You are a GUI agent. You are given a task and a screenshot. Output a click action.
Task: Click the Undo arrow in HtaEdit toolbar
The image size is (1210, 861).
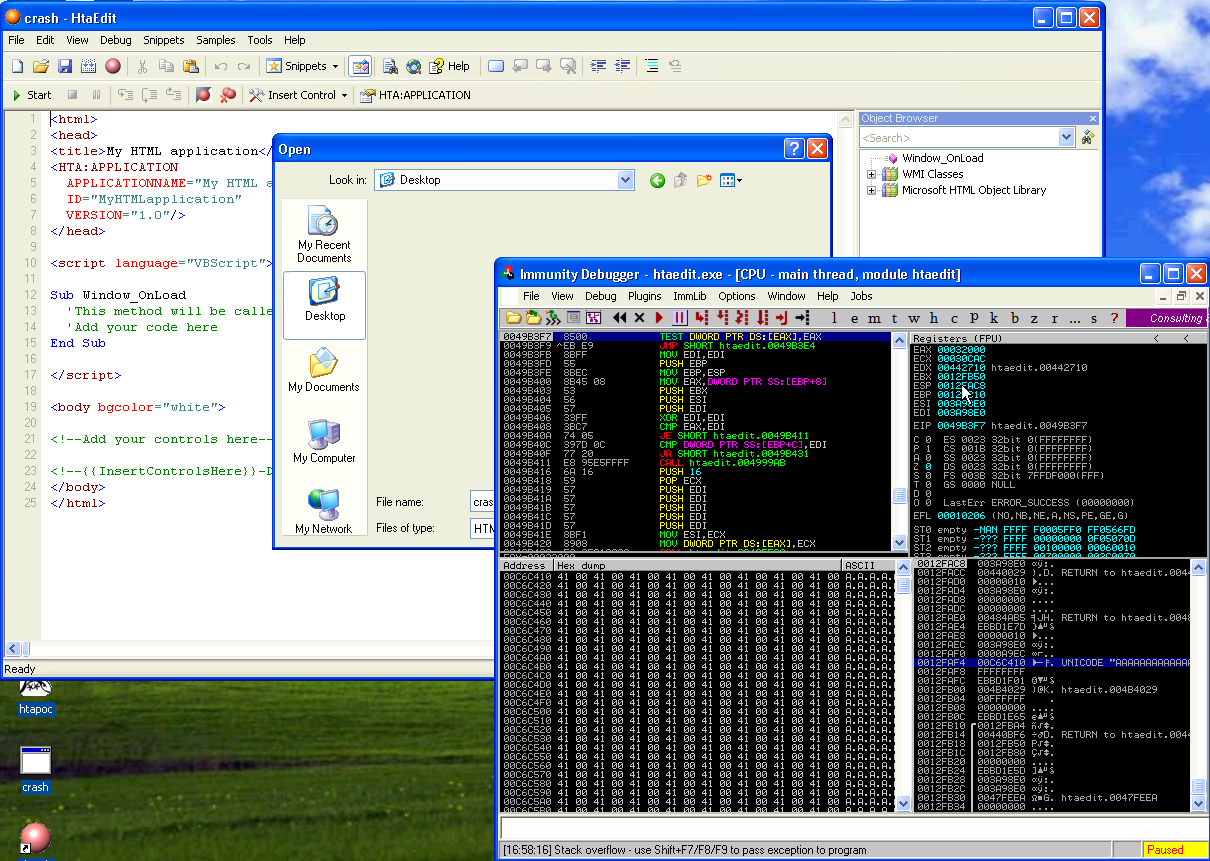(x=221, y=66)
